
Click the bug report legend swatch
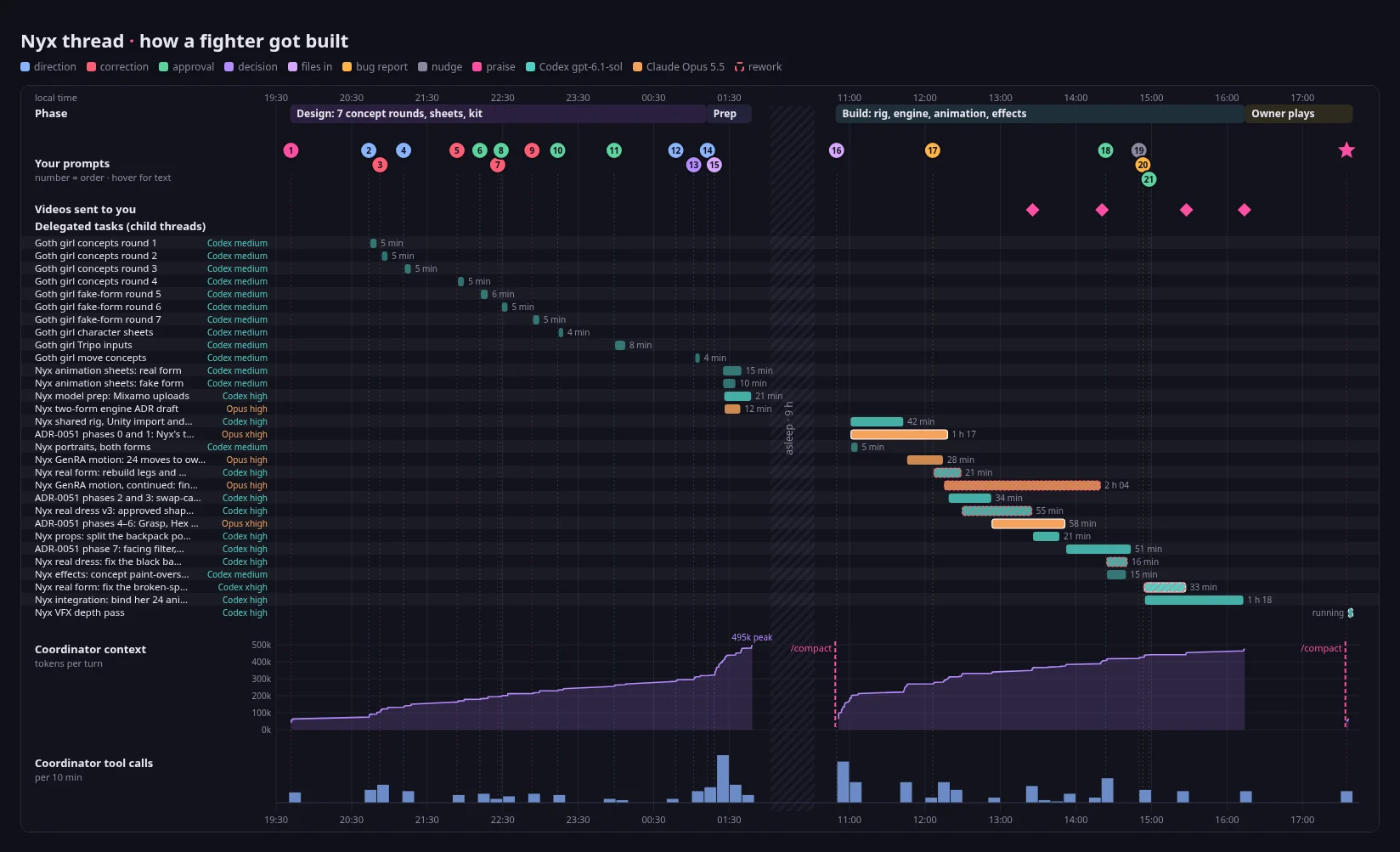point(347,66)
